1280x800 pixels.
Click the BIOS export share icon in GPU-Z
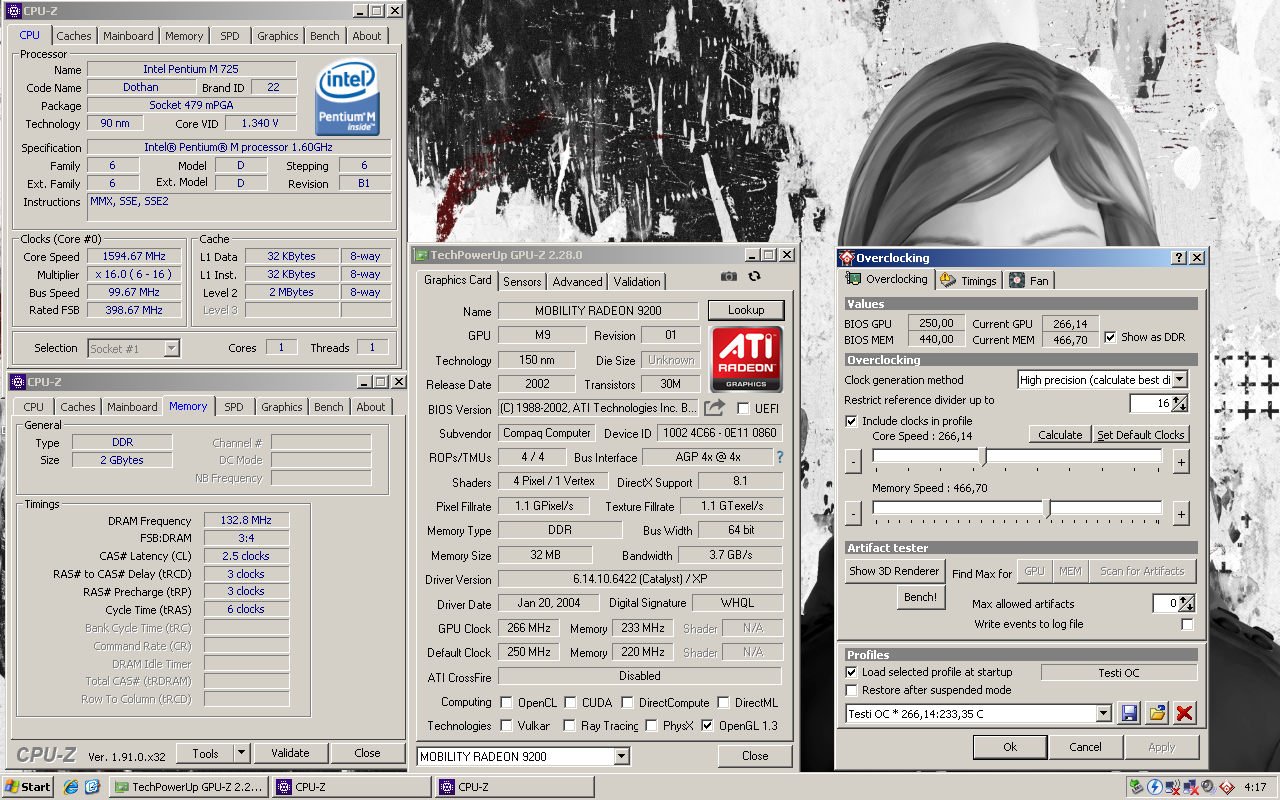[714, 408]
